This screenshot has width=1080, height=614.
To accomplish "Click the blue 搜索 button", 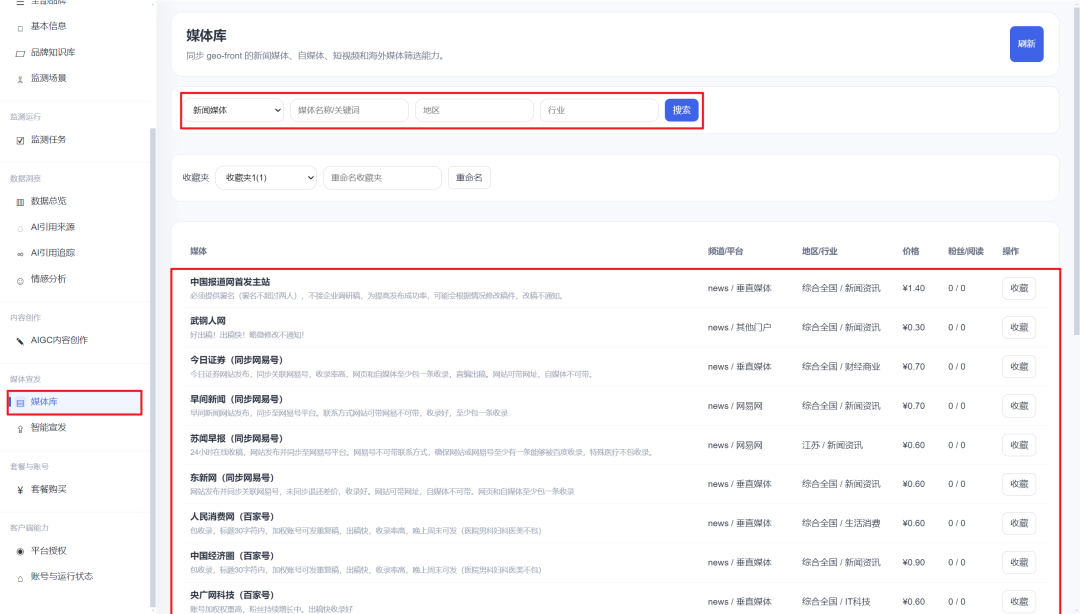I will click(681, 110).
